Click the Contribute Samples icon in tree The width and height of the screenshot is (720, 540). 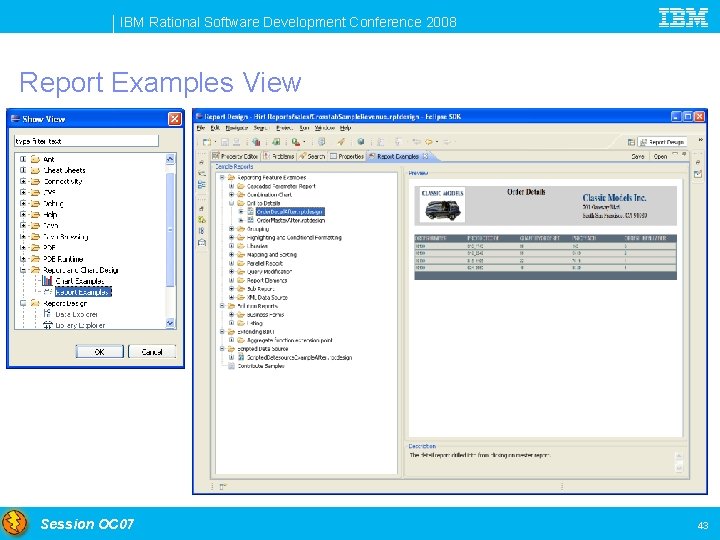click(x=231, y=366)
